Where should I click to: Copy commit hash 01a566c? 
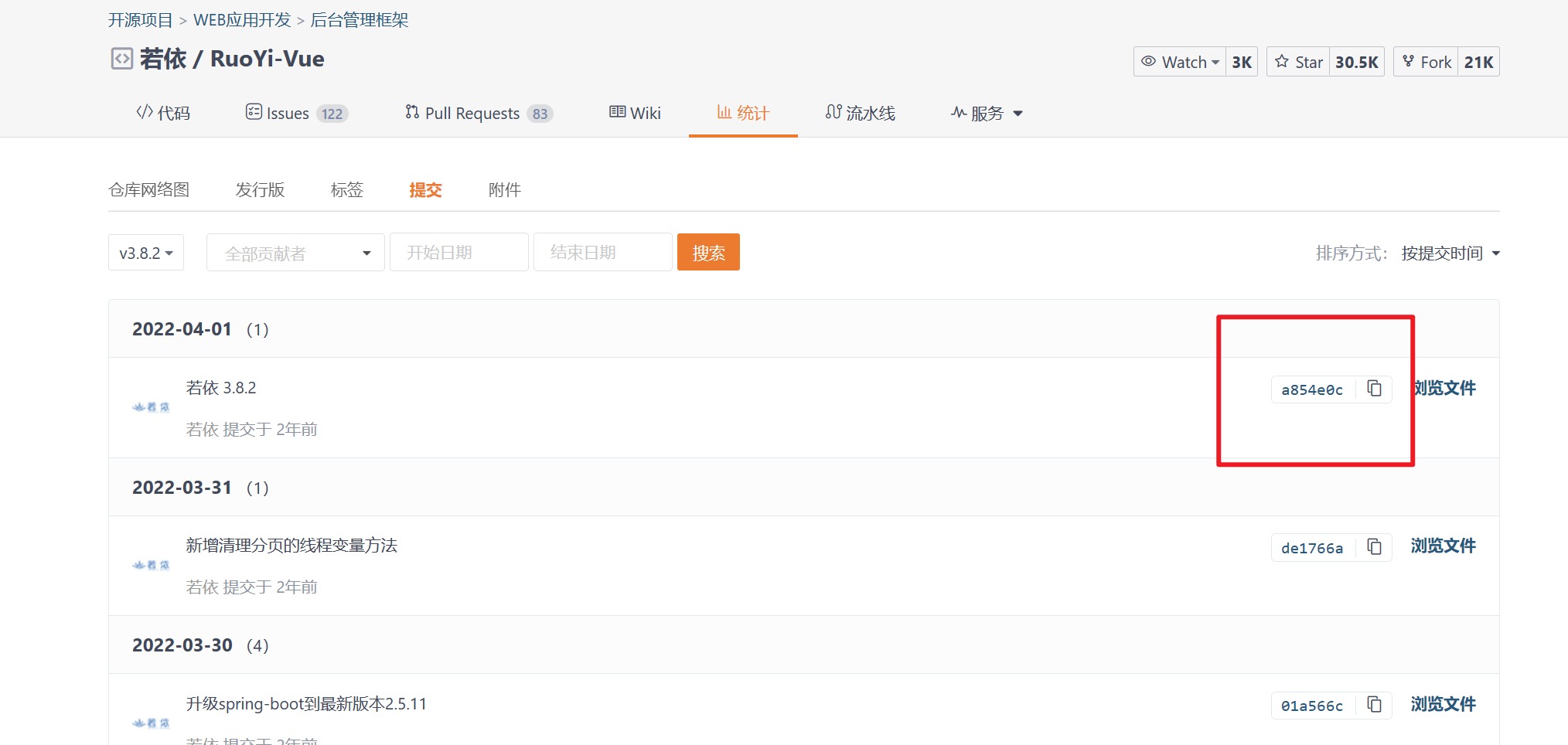1374,705
